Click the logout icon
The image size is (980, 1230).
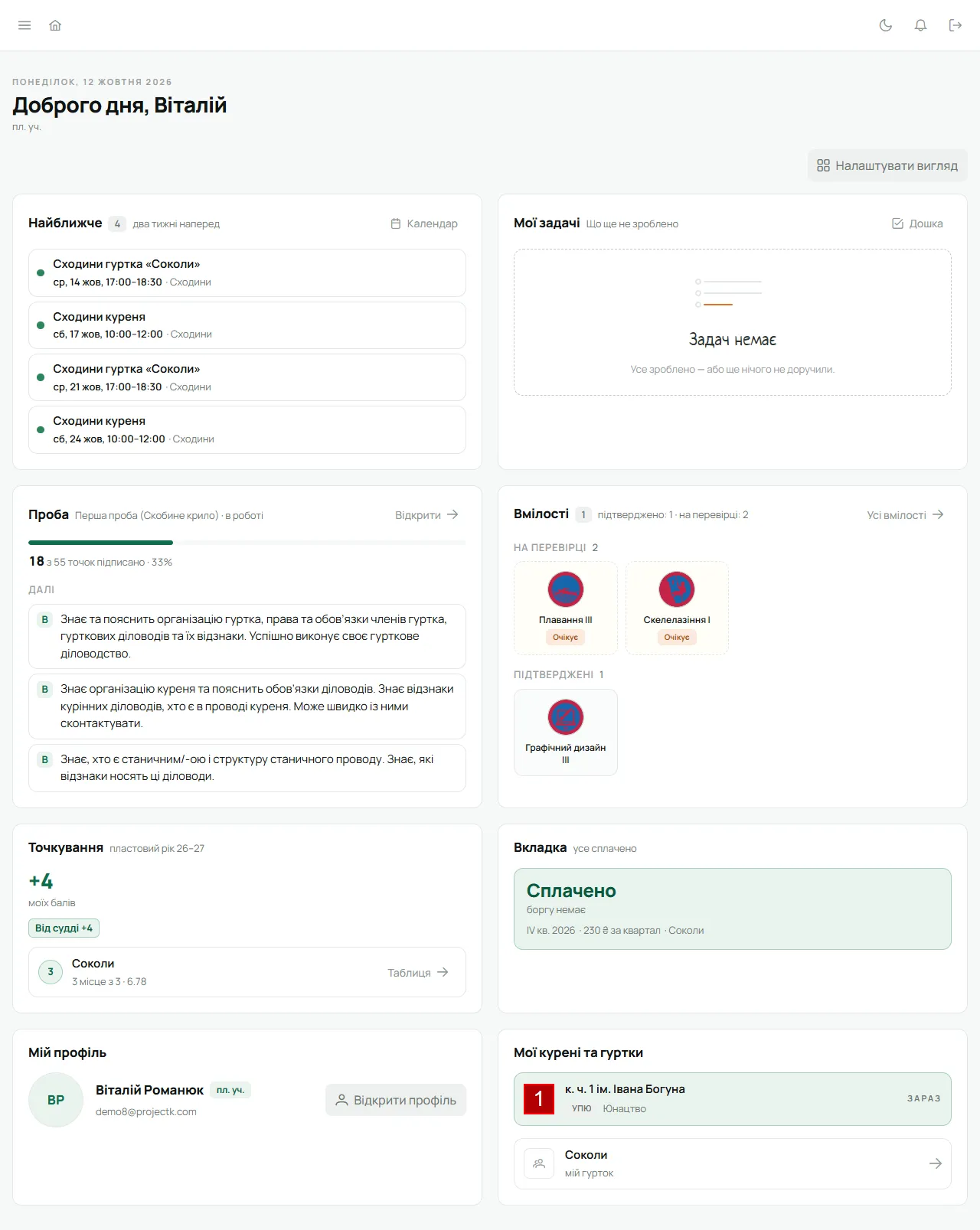[955, 25]
